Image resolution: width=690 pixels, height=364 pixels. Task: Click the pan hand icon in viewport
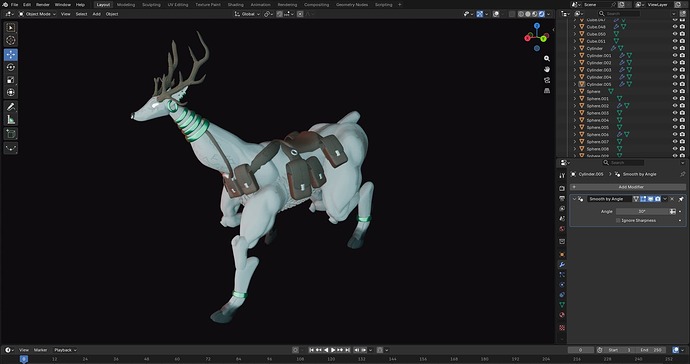point(547,69)
